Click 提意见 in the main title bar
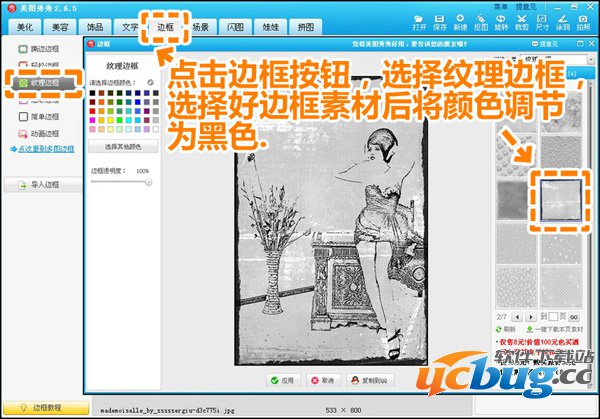The height and width of the screenshot is (419, 600). coord(526,7)
